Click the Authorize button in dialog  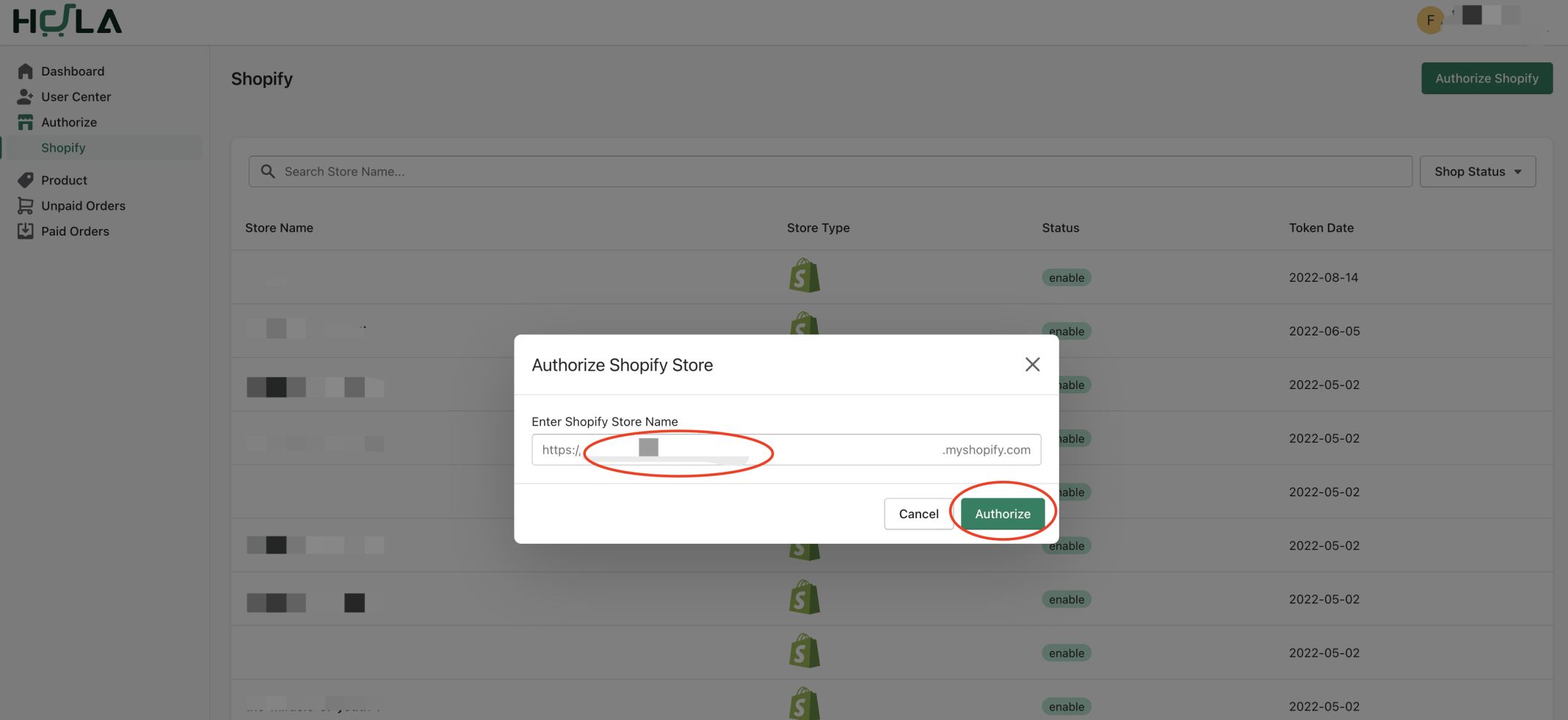click(1002, 514)
